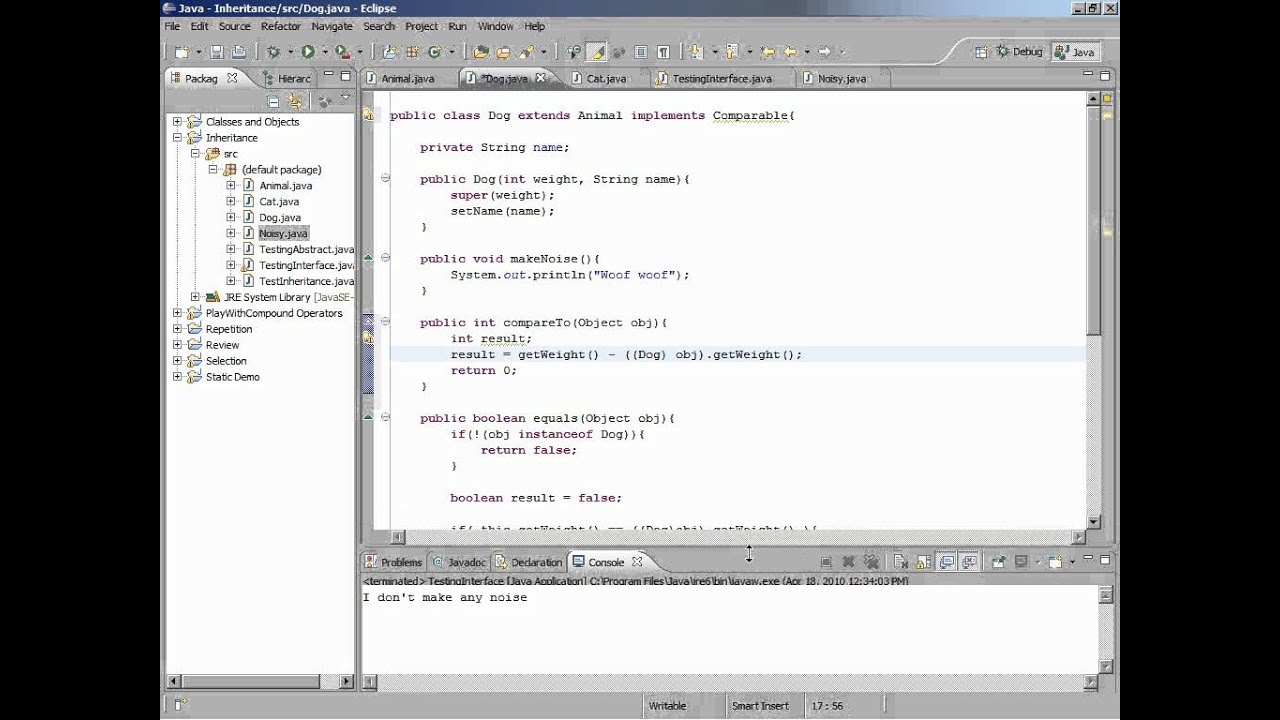This screenshot has height=720, width=1280.
Task: Navigate Back with yellow arrow icon
Action: coord(790,52)
